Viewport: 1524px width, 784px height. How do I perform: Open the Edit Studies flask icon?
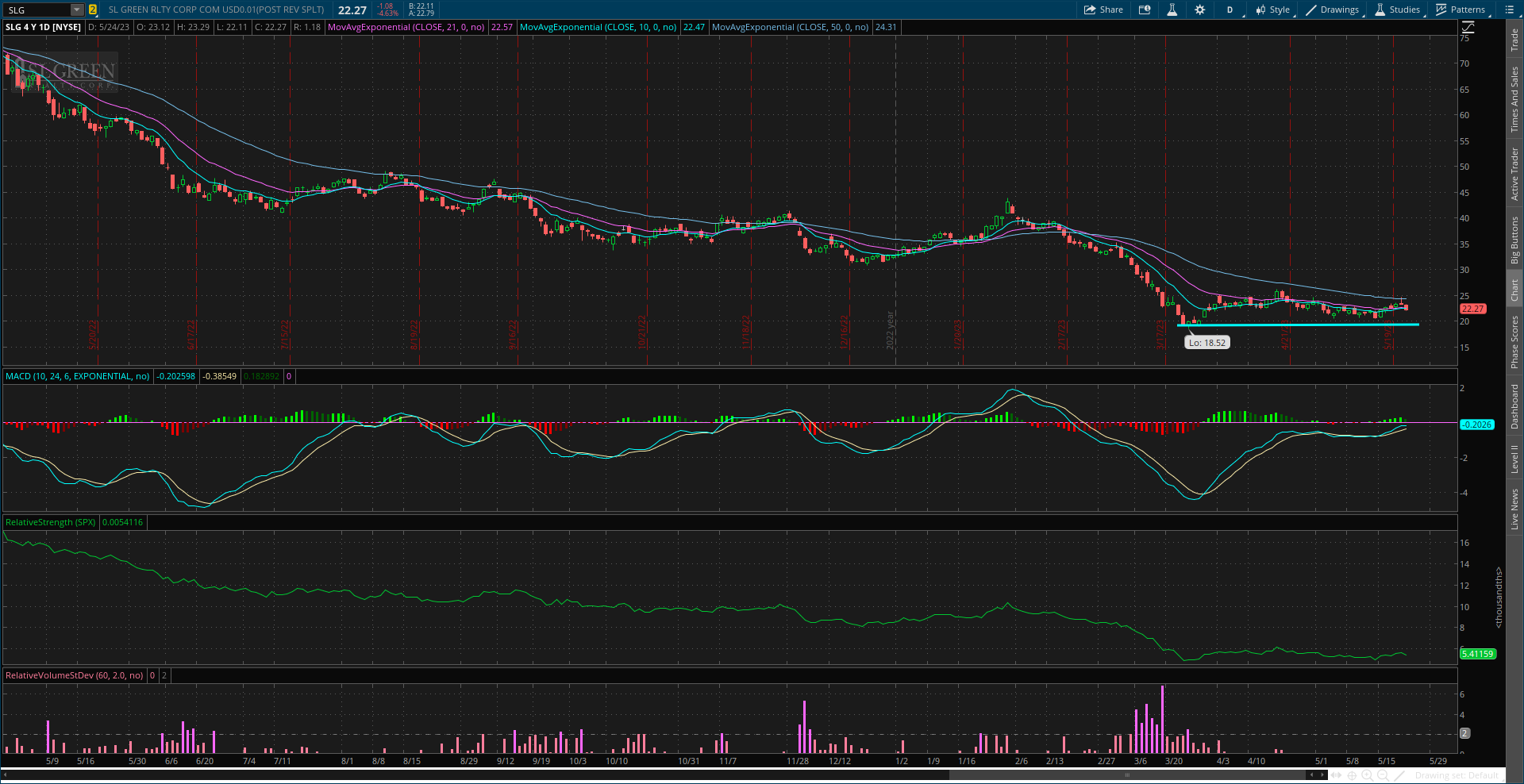(1172, 10)
